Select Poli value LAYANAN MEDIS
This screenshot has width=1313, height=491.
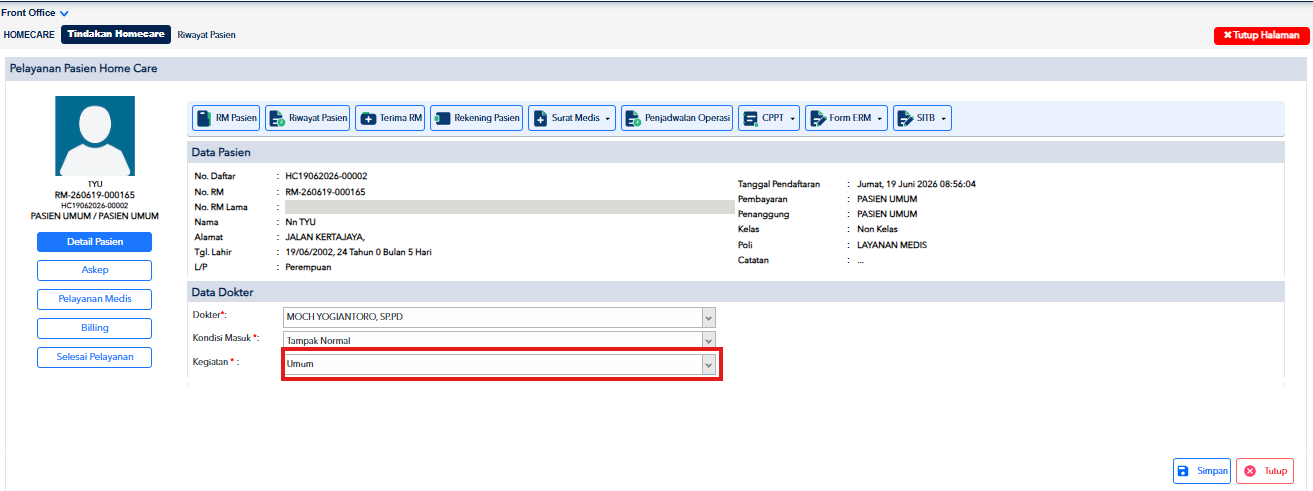coord(891,245)
